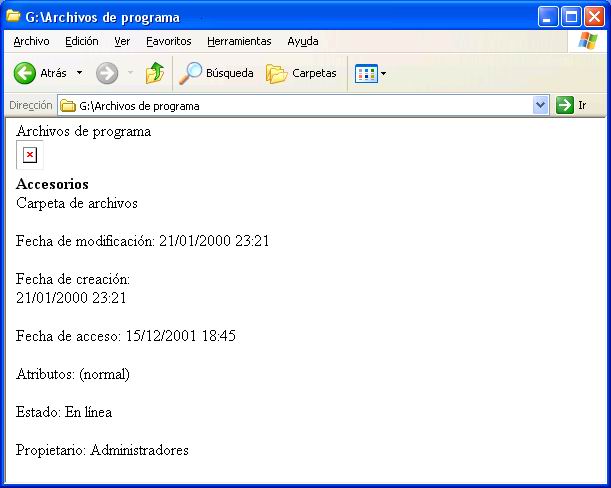This screenshot has width=611, height=488.
Task: Open the forward history dropdown arrow
Action: (131, 73)
